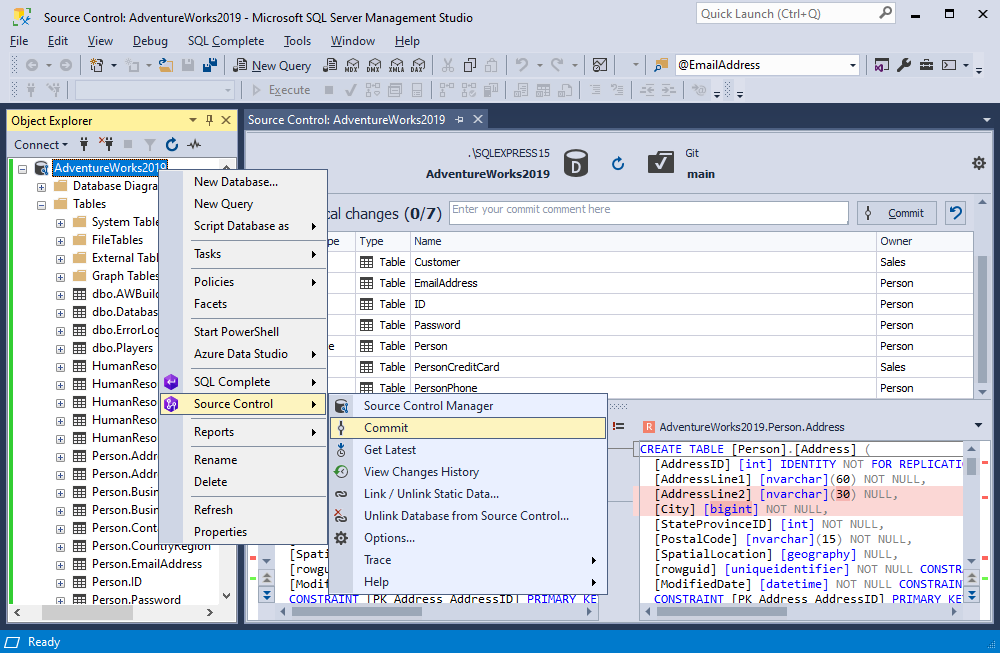Select the PersonCreditCard row
Image resolution: width=1000 pixels, height=653 pixels.
point(651,367)
